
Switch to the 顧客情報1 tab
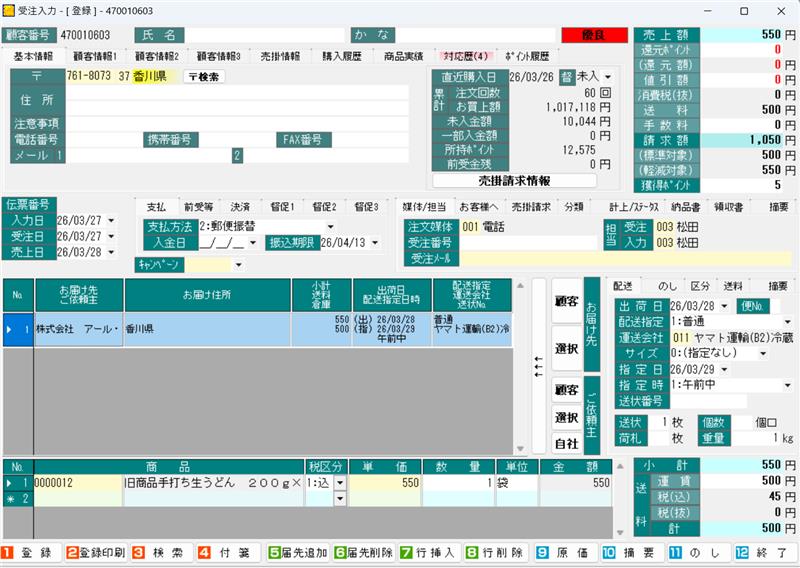[95, 56]
